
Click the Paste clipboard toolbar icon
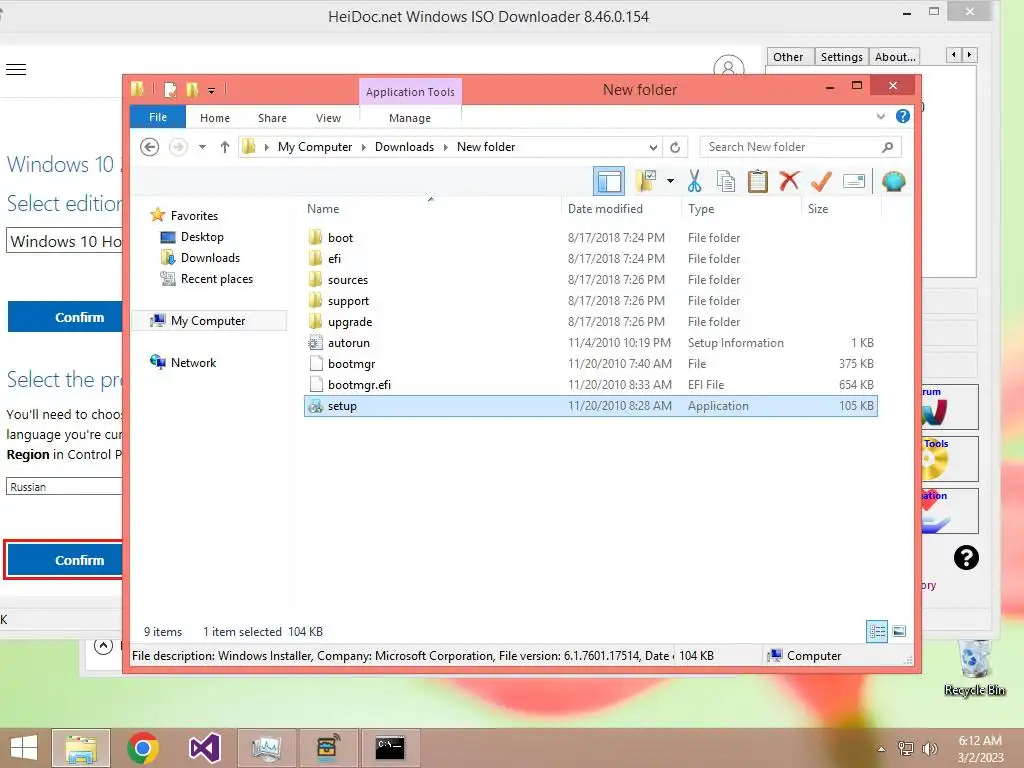(x=758, y=182)
